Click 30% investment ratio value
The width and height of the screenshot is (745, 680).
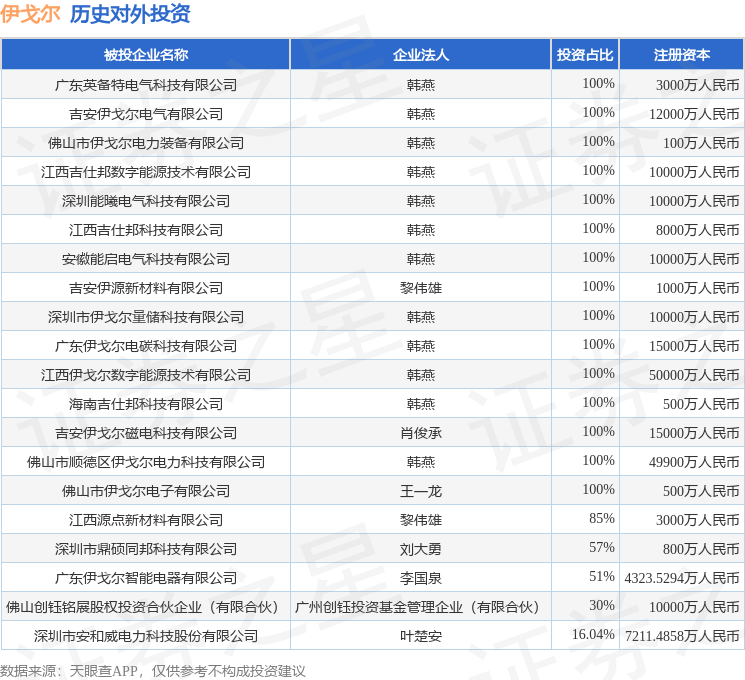click(x=602, y=605)
